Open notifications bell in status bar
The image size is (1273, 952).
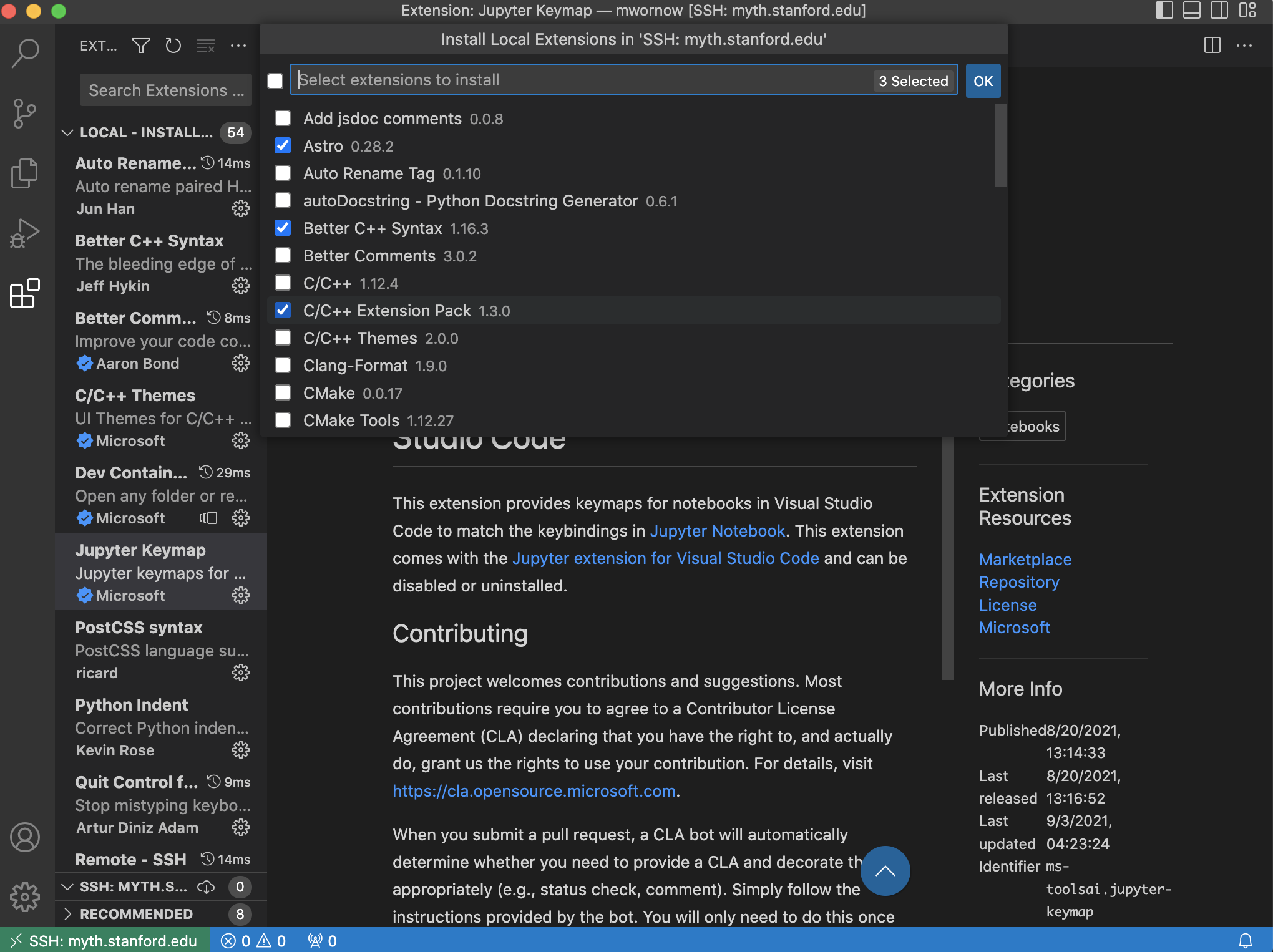point(1246,941)
